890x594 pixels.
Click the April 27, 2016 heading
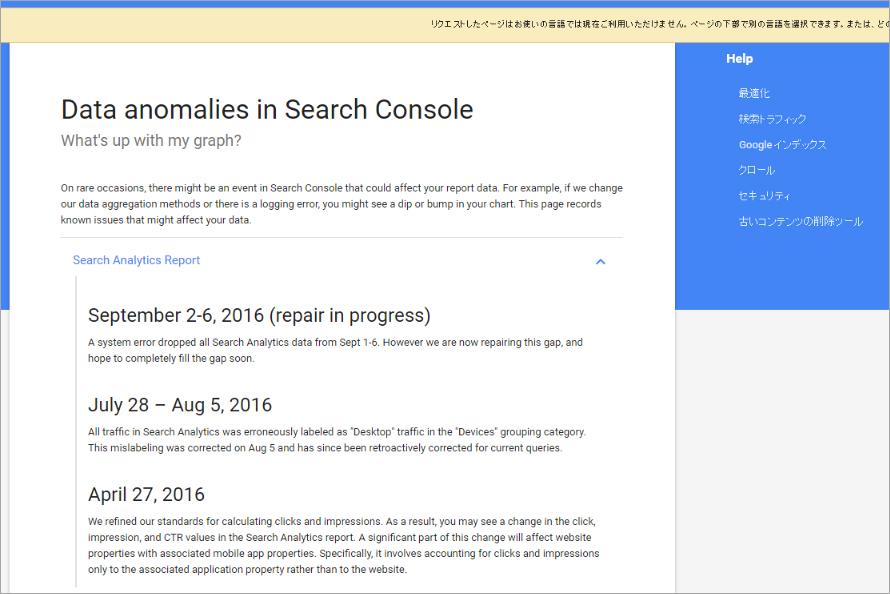(146, 494)
